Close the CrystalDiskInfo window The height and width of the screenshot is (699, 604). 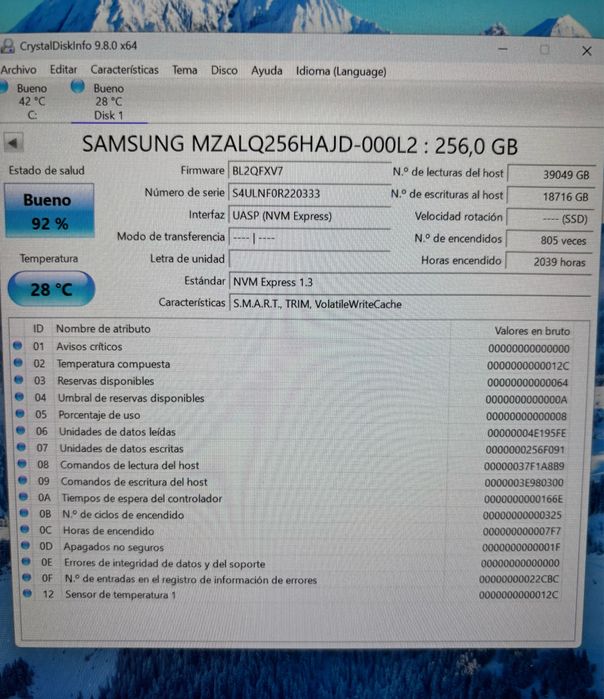(x=587, y=51)
